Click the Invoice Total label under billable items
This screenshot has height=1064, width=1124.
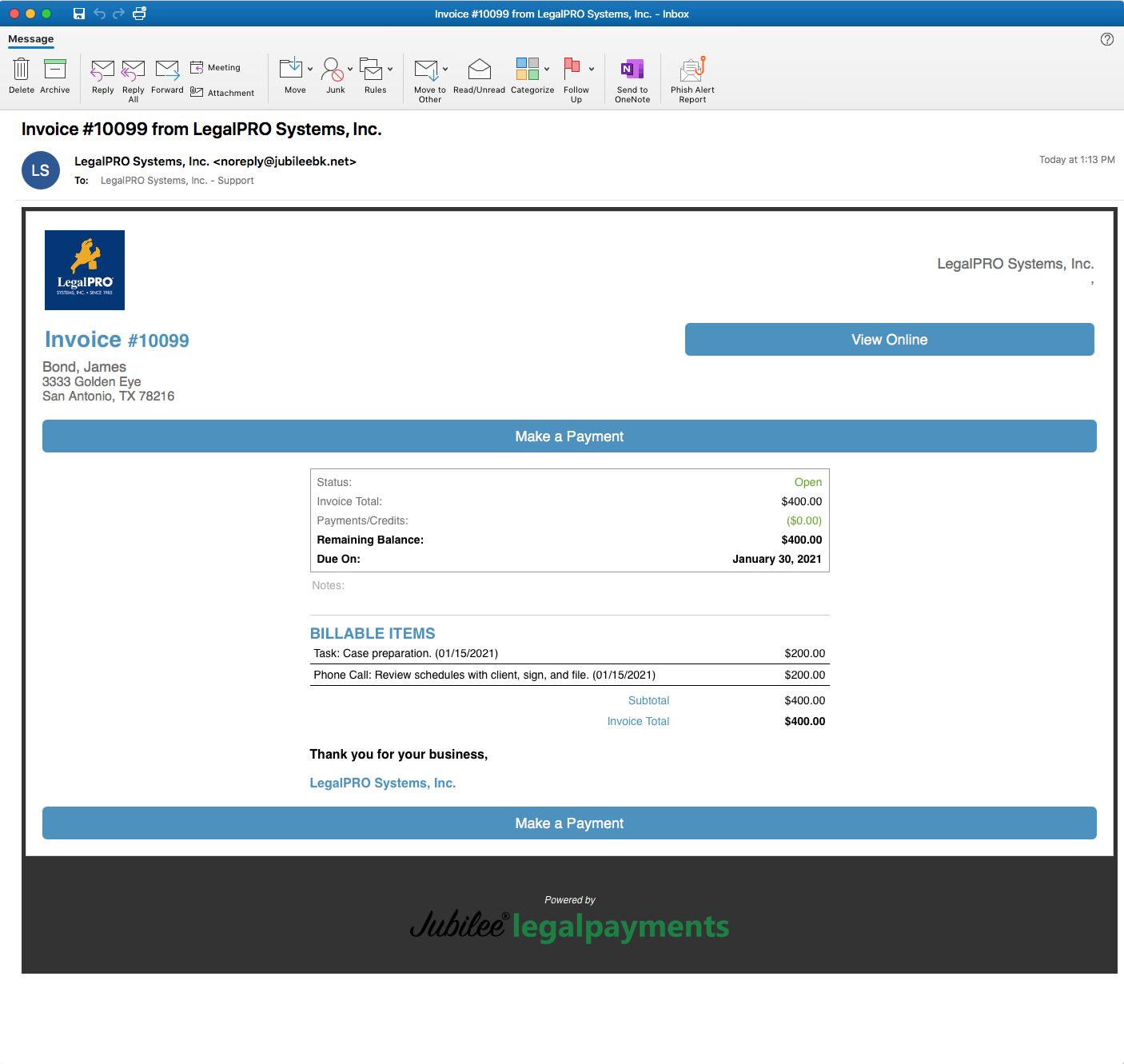click(638, 721)
